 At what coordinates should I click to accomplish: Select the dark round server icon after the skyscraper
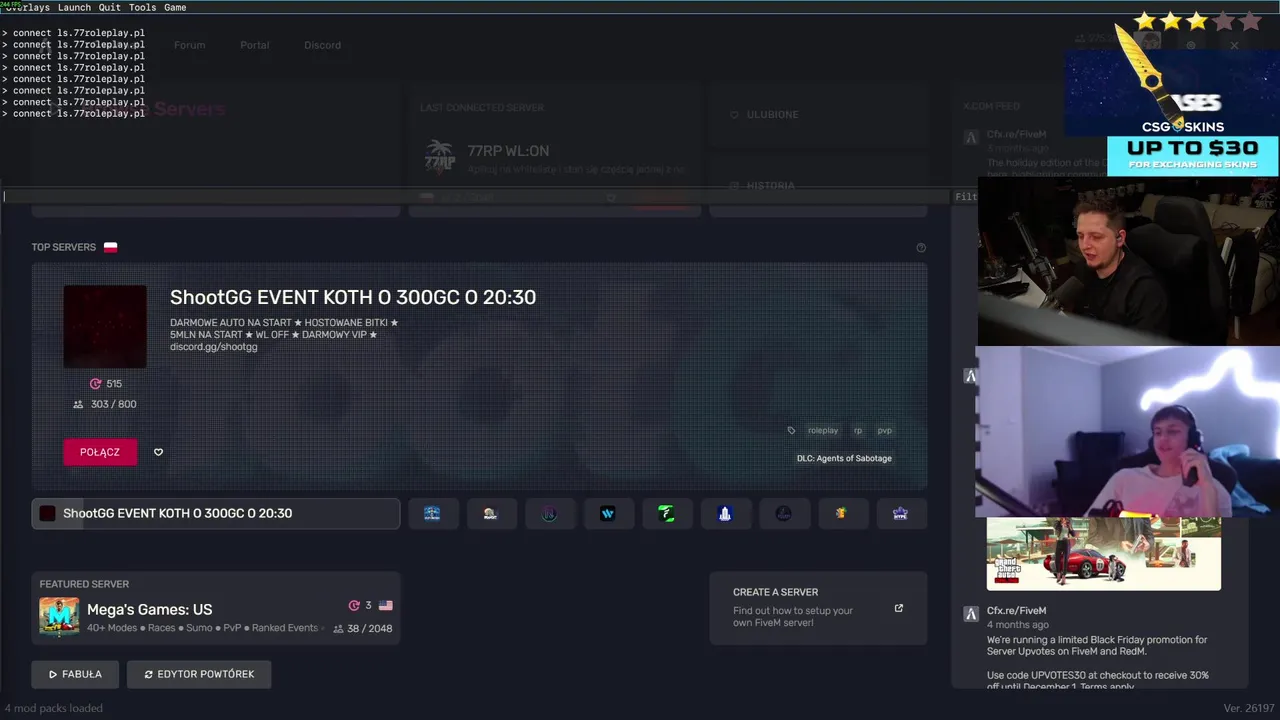coord(783,513)
